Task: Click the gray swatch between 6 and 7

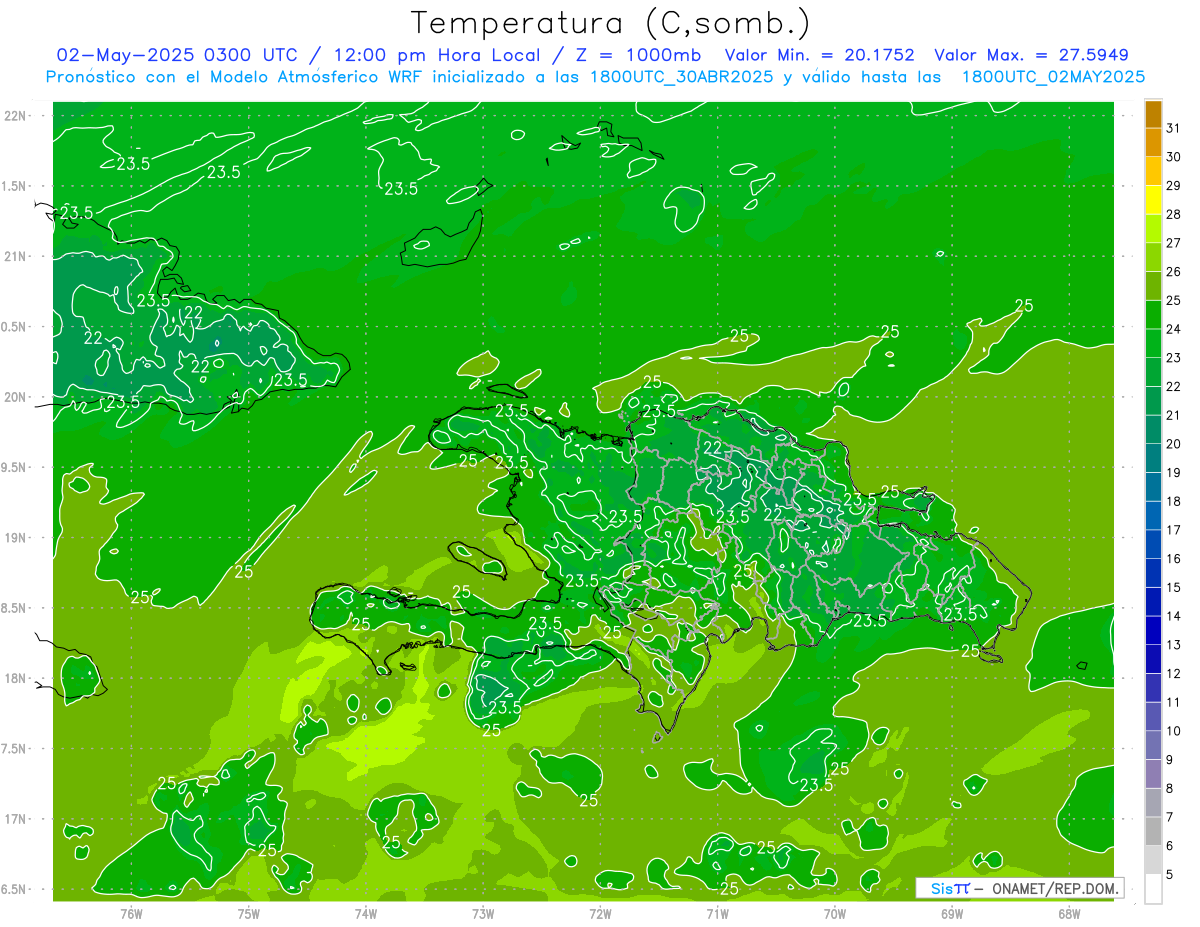Action: [x=1153, y=831]
